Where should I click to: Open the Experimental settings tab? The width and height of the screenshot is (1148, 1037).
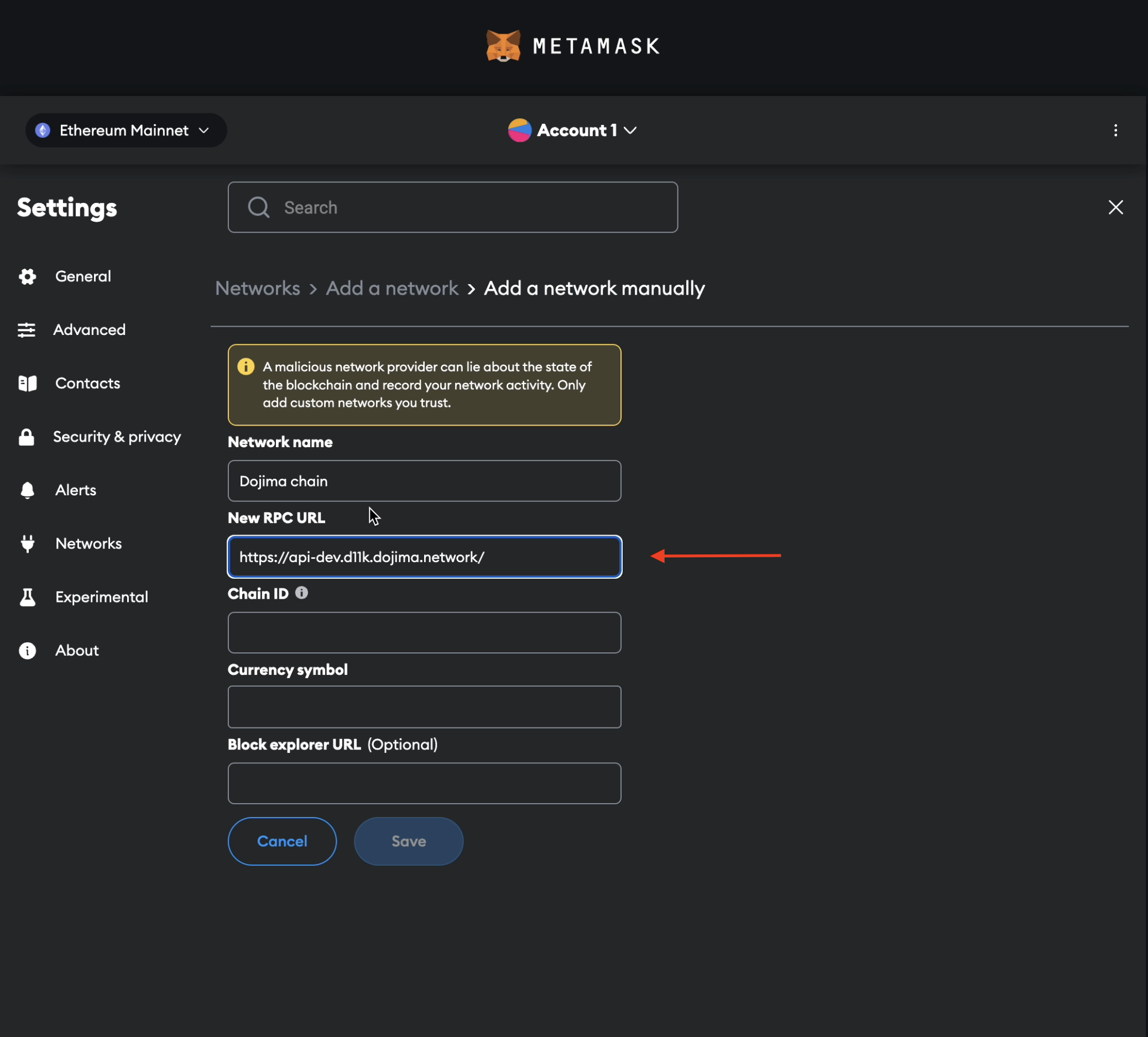101,597
